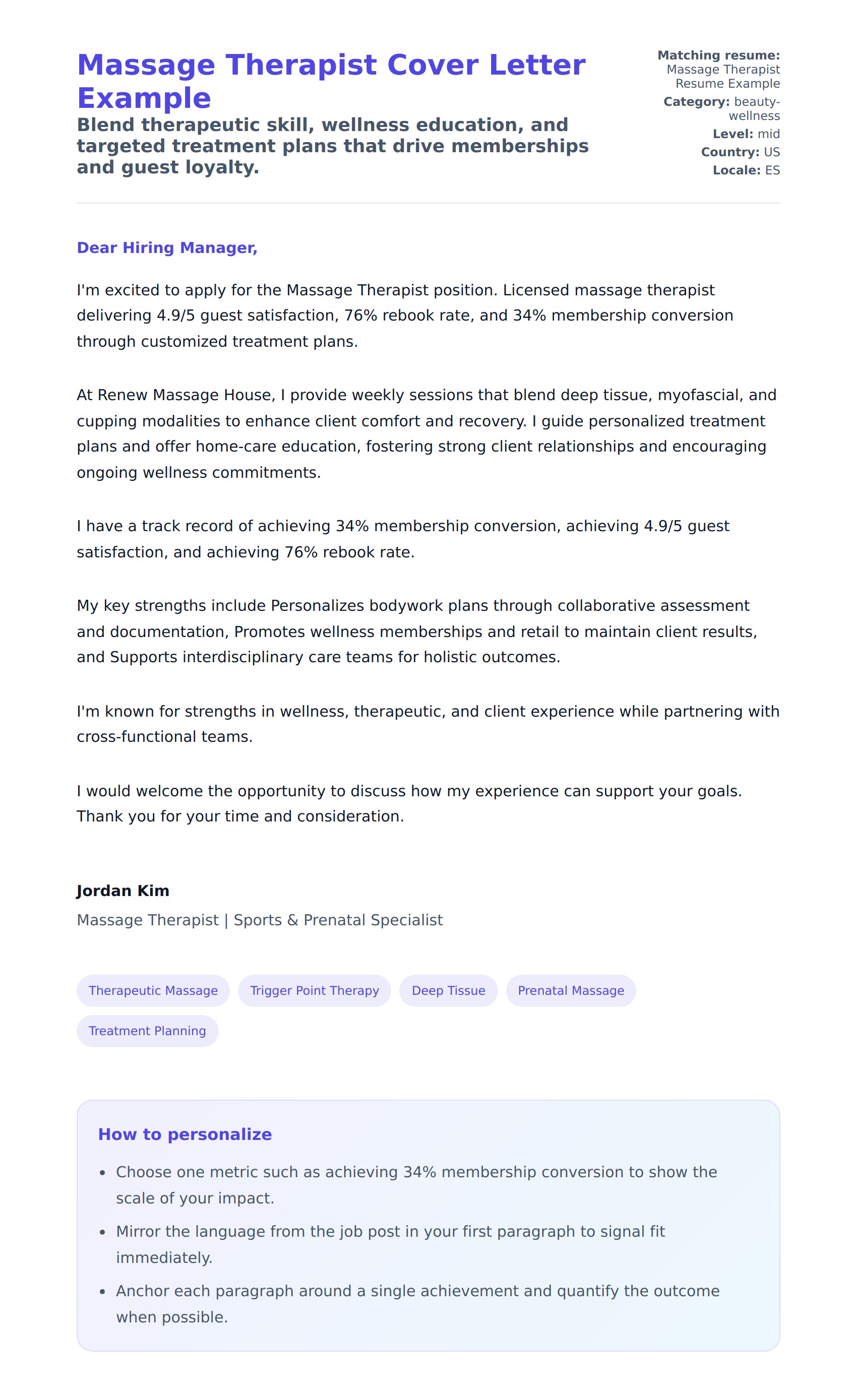Select the Trigger Point Therapy tag
Viewport: 857px width, 1400px height.
click(314, 991)
